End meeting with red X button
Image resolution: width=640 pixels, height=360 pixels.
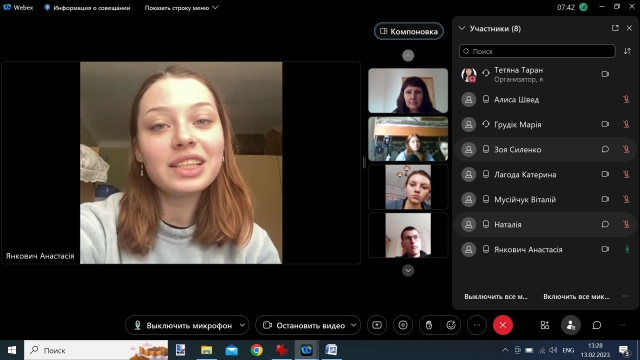tap(503, 325)
